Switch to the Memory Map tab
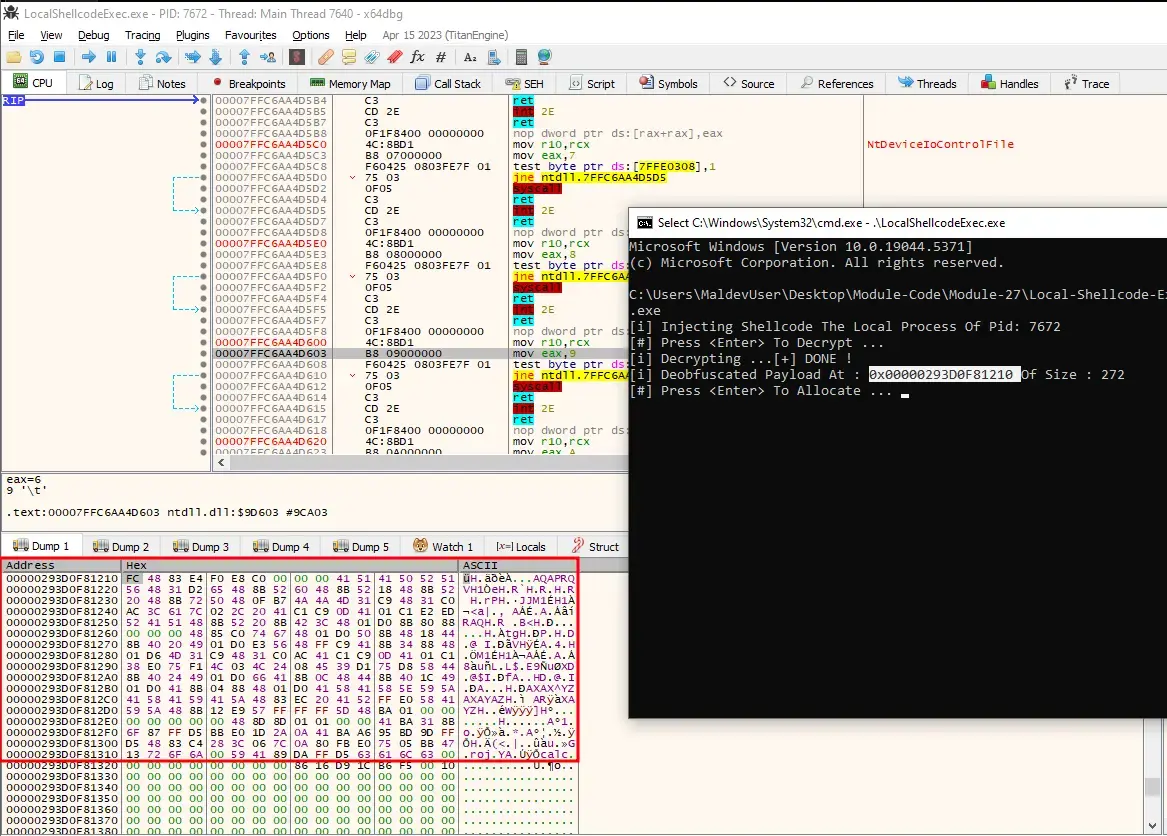Screen dimensions: 1167x836 click(x=350, y=84)
